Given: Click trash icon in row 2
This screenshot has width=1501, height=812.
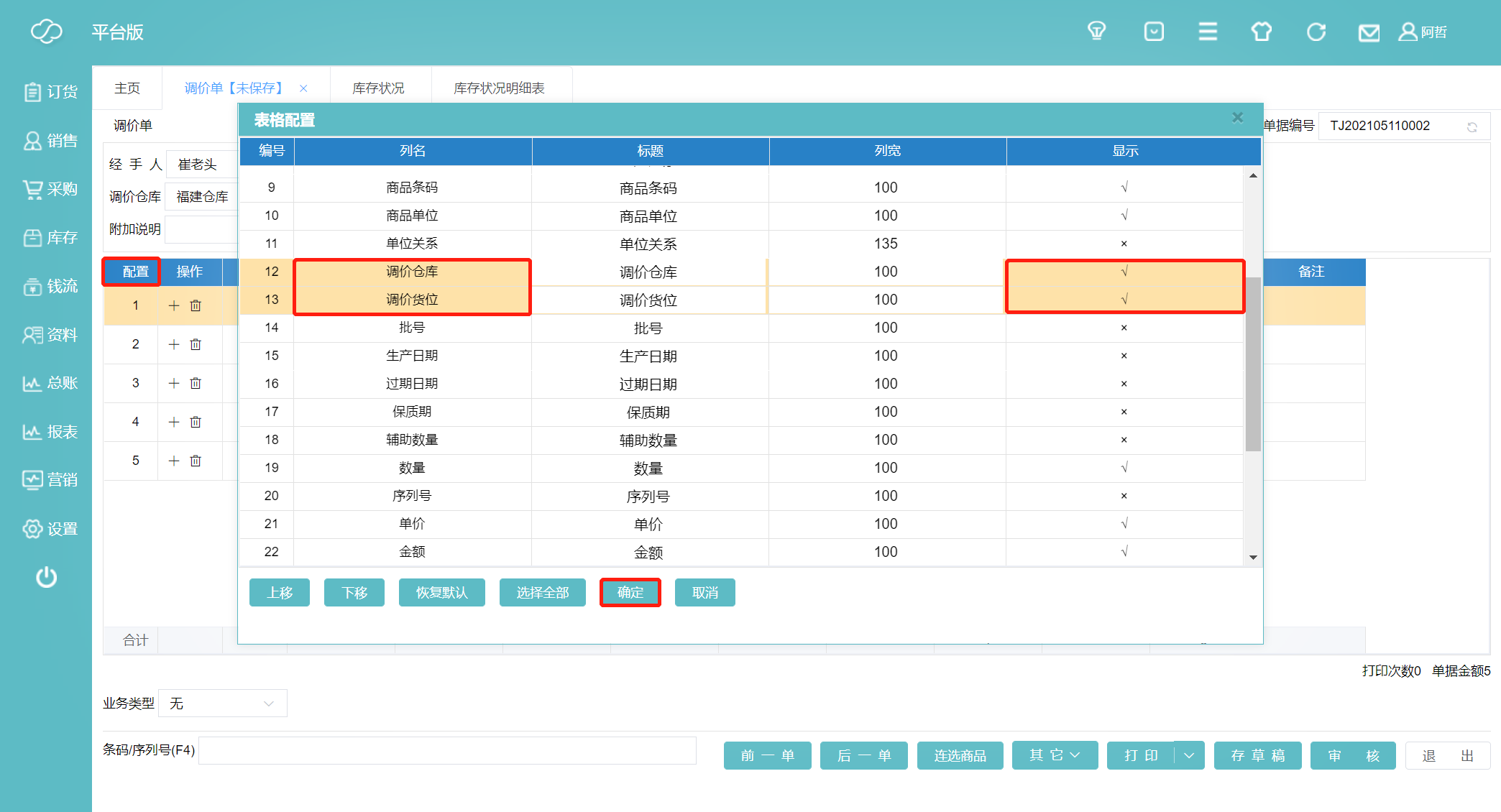Looking at the screenshot, I should click(196, 344).
